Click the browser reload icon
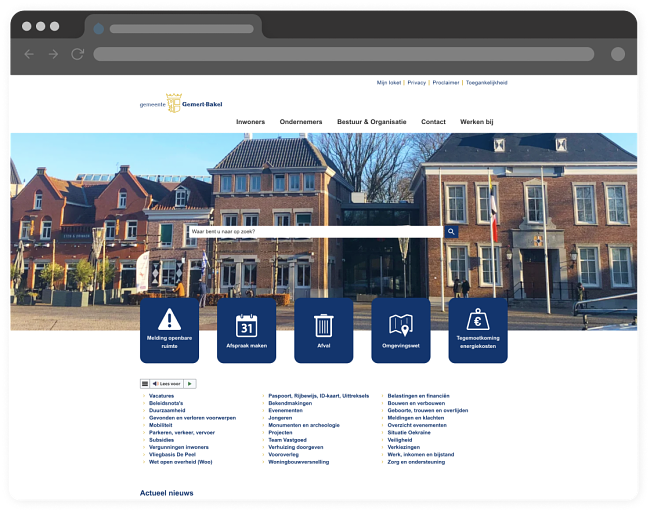 [78, 54]
